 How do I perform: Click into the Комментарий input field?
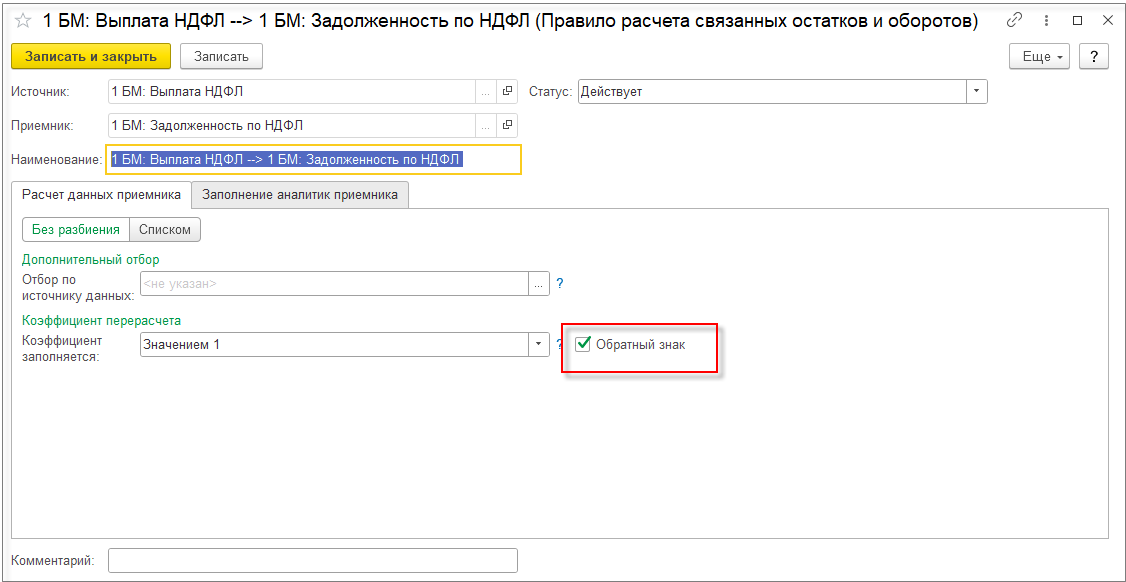pyautogui.click(x=312, y=561)
